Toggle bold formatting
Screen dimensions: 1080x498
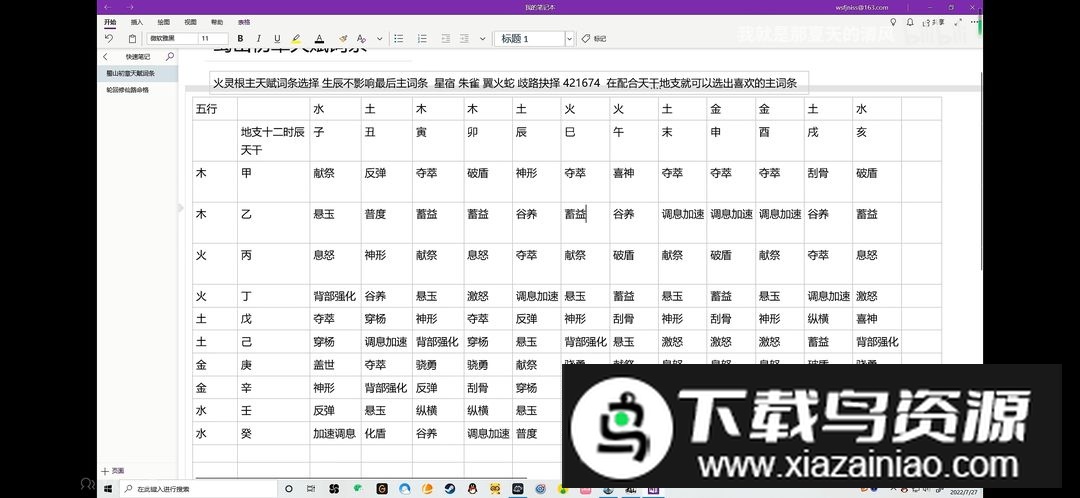(x=240, y=39)
